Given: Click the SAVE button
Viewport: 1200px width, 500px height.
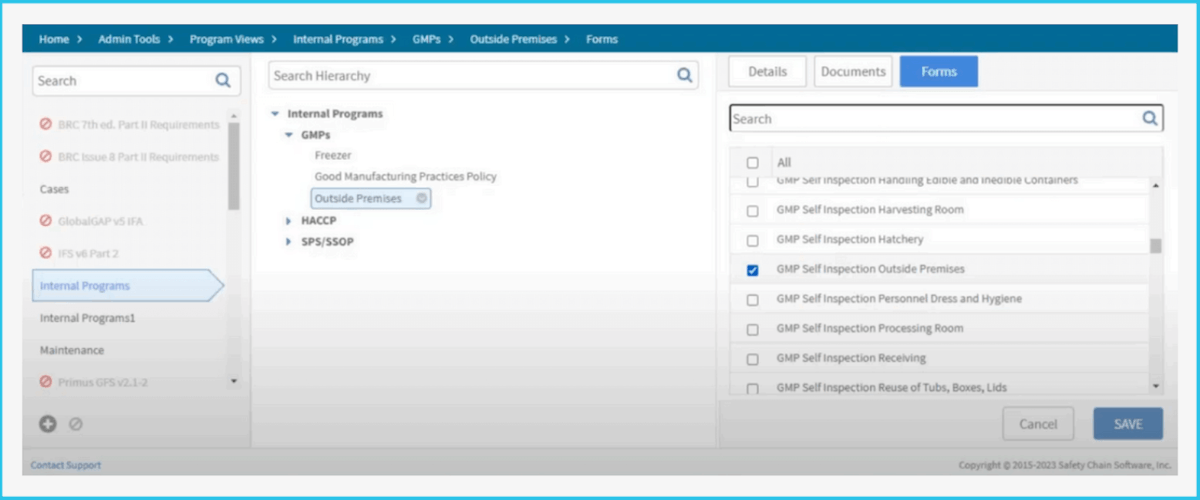Looking at the screenshot, I should tap(1128, 424).
